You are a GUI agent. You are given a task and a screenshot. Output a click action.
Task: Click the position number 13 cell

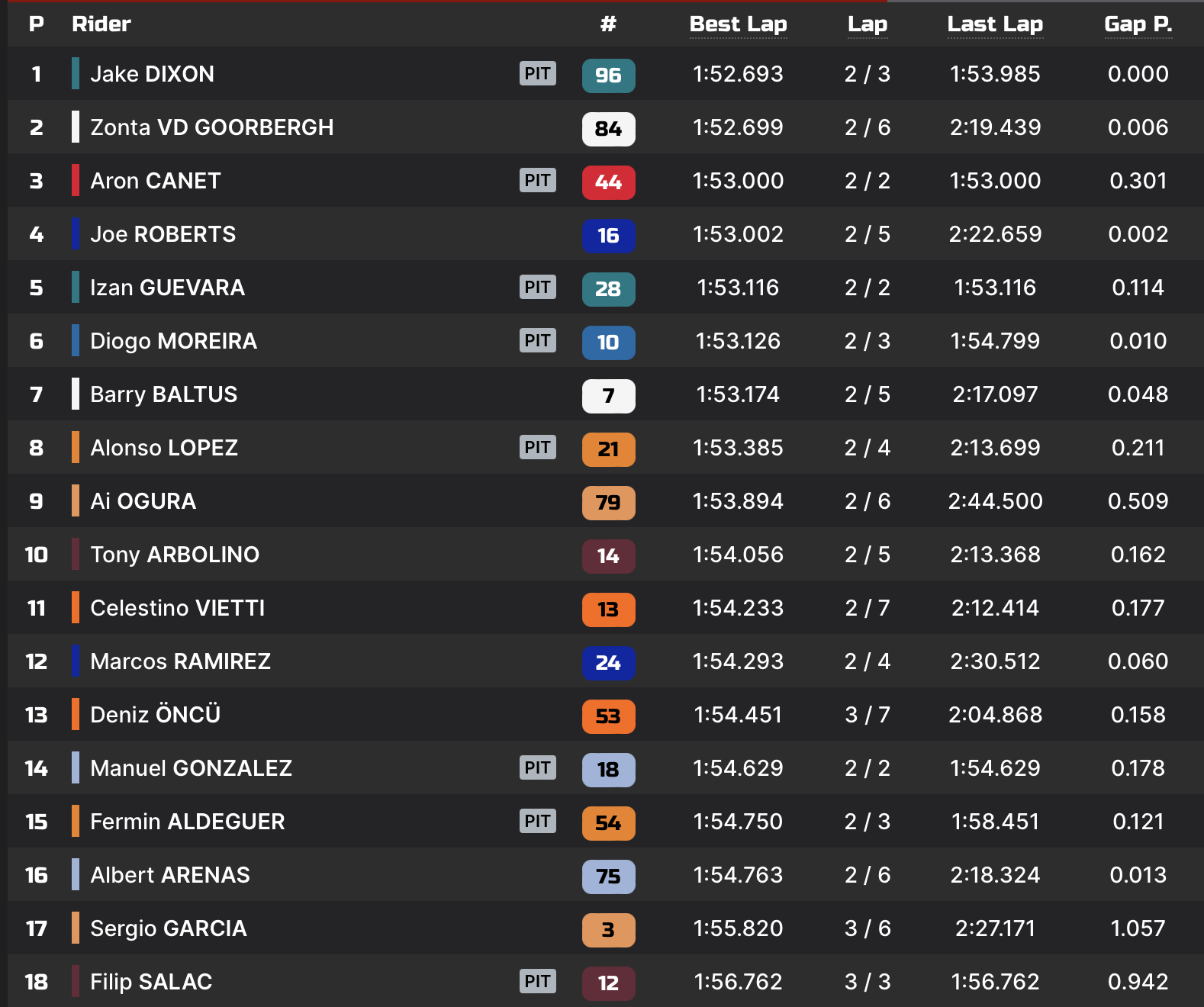(36, 715)
